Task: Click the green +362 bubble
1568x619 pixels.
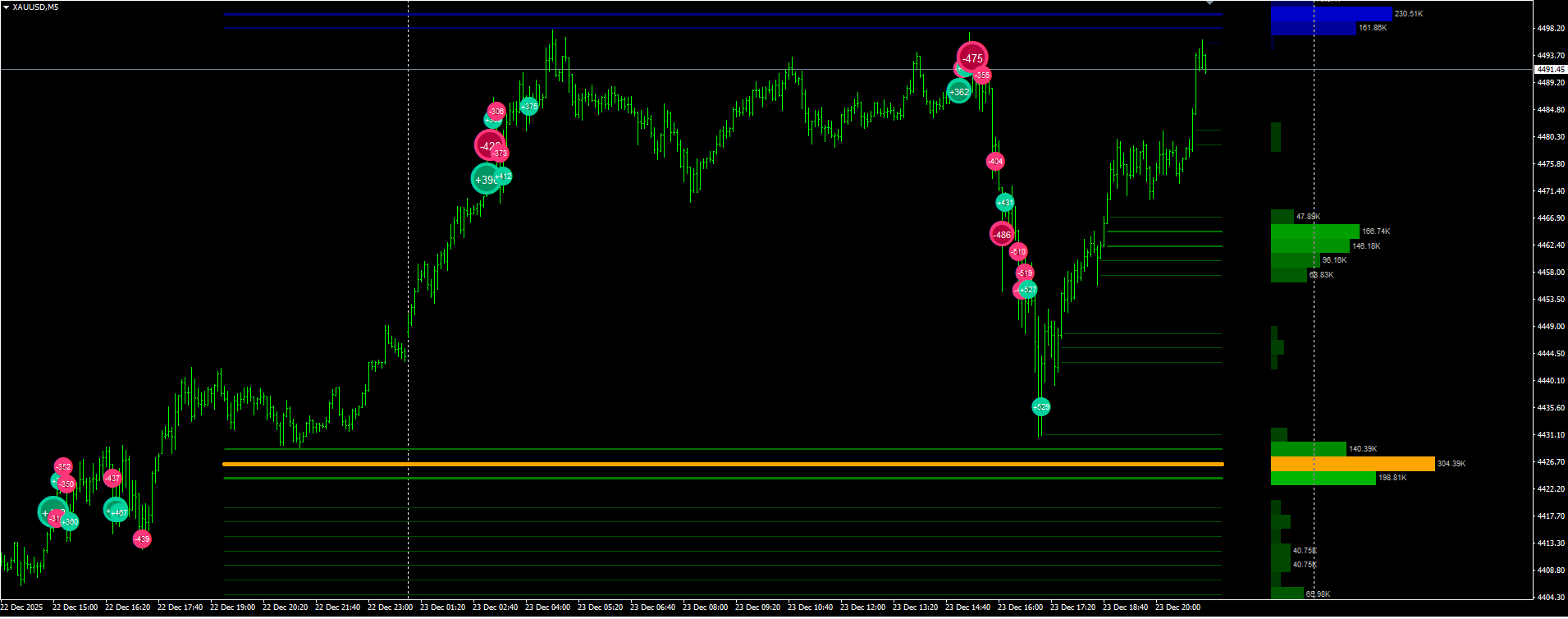Action: [x=959, y=92]
